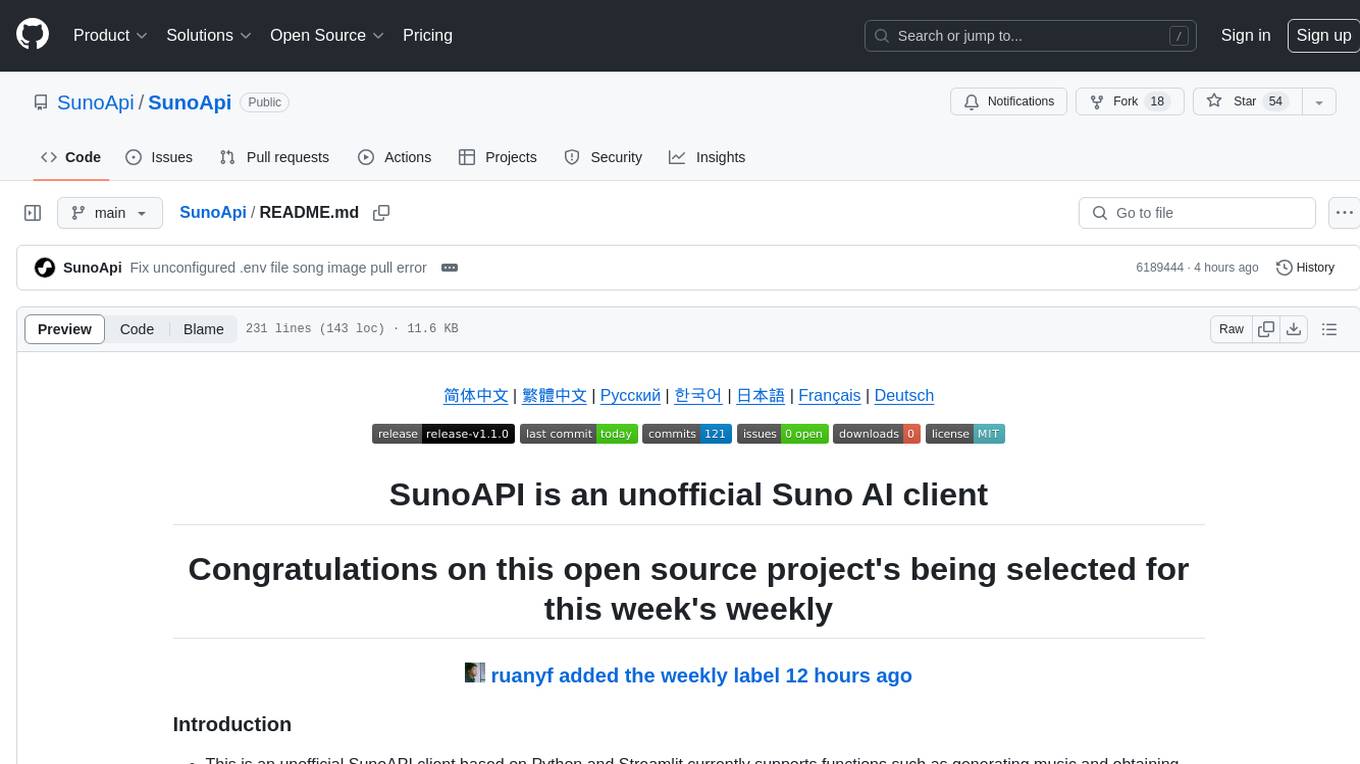
Task: Go to SunoApi root in breadcrumb
Action: (x=213, y=212)
